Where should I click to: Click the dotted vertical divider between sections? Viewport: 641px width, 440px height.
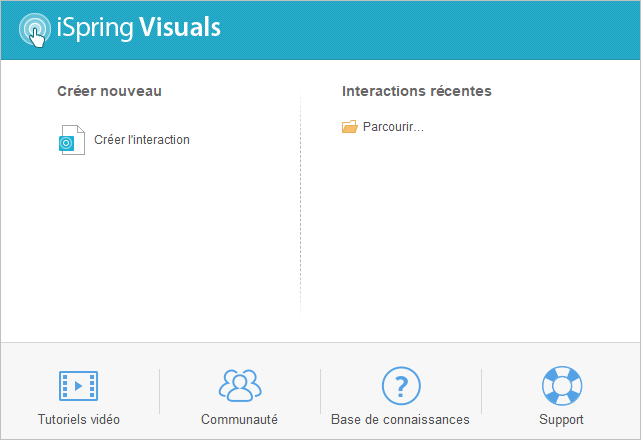point(300,200)
